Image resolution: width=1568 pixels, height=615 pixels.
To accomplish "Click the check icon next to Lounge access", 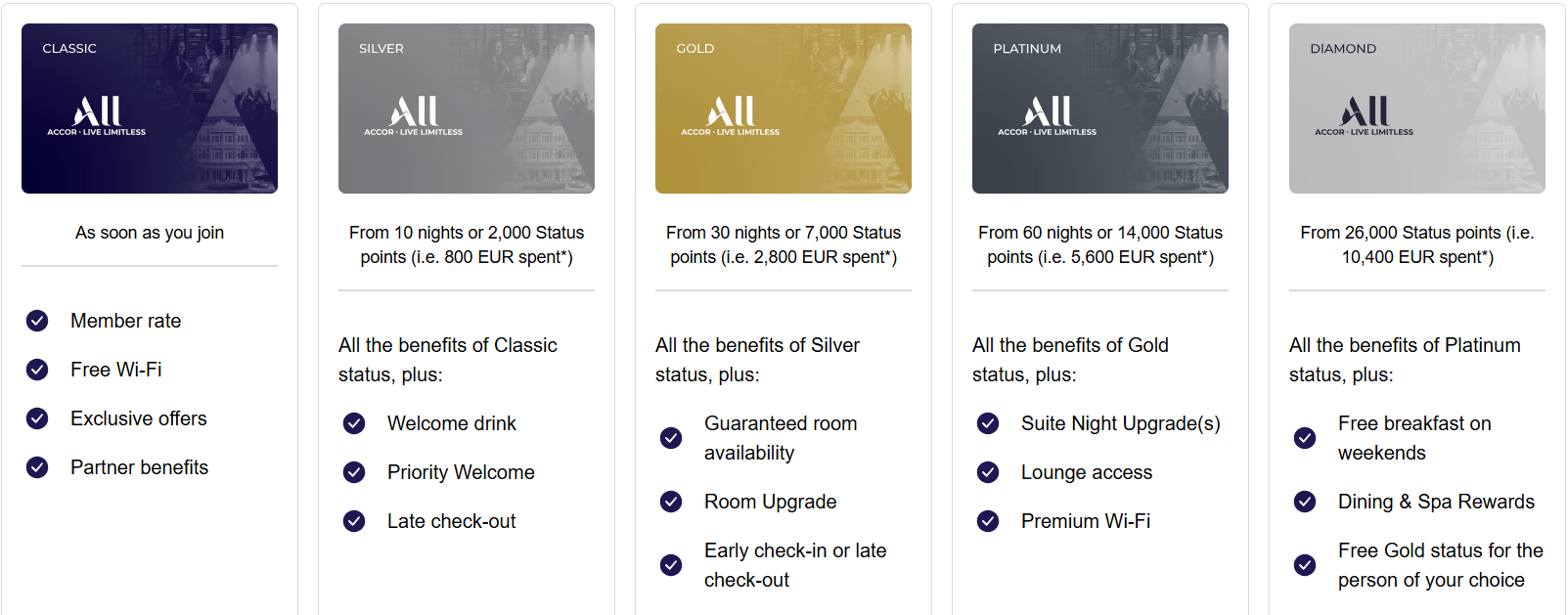I will pyautogui.click(x=988, y=472).
